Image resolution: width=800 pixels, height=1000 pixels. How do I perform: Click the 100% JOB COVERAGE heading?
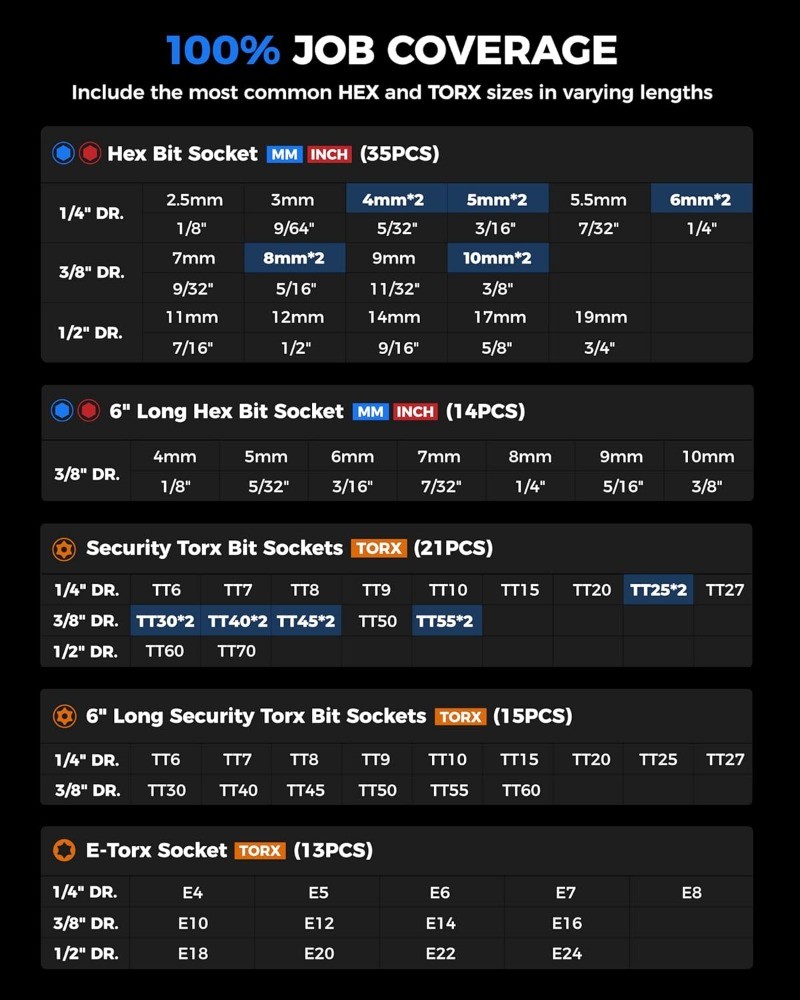[x=391, y=50]
